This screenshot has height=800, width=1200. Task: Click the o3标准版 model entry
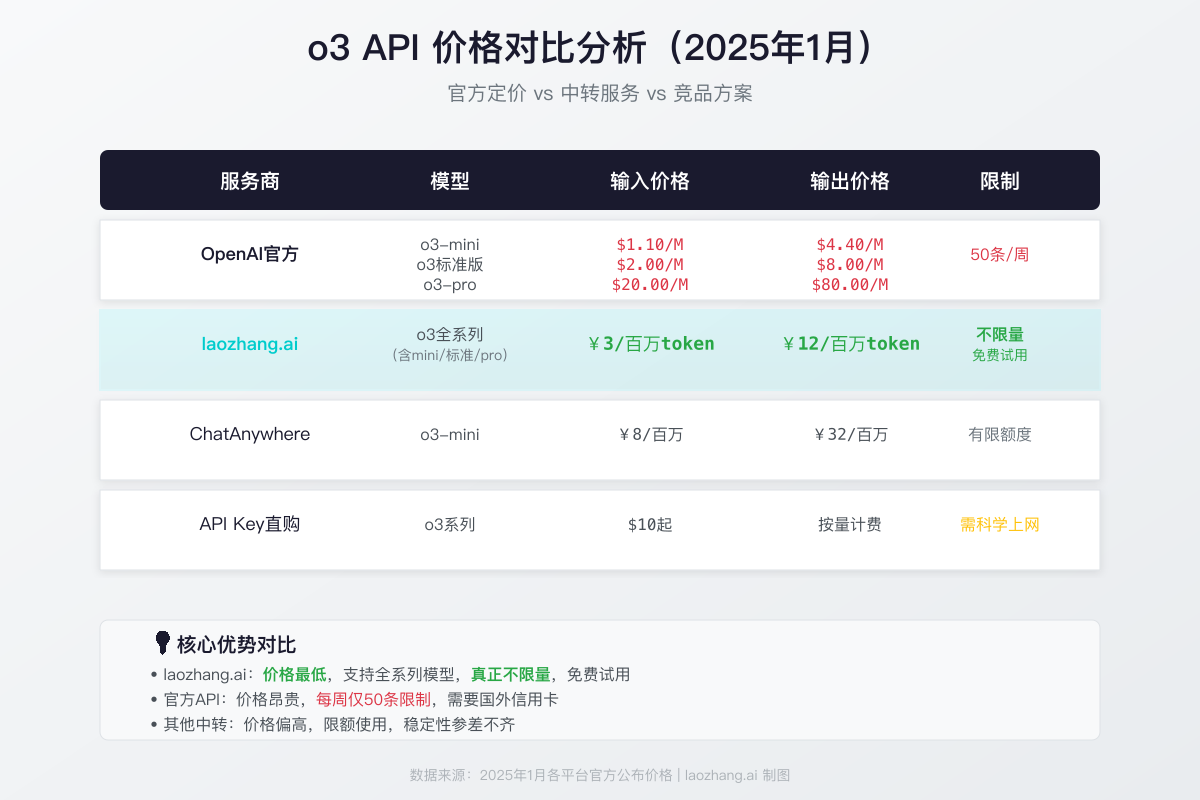pos(450,264)
